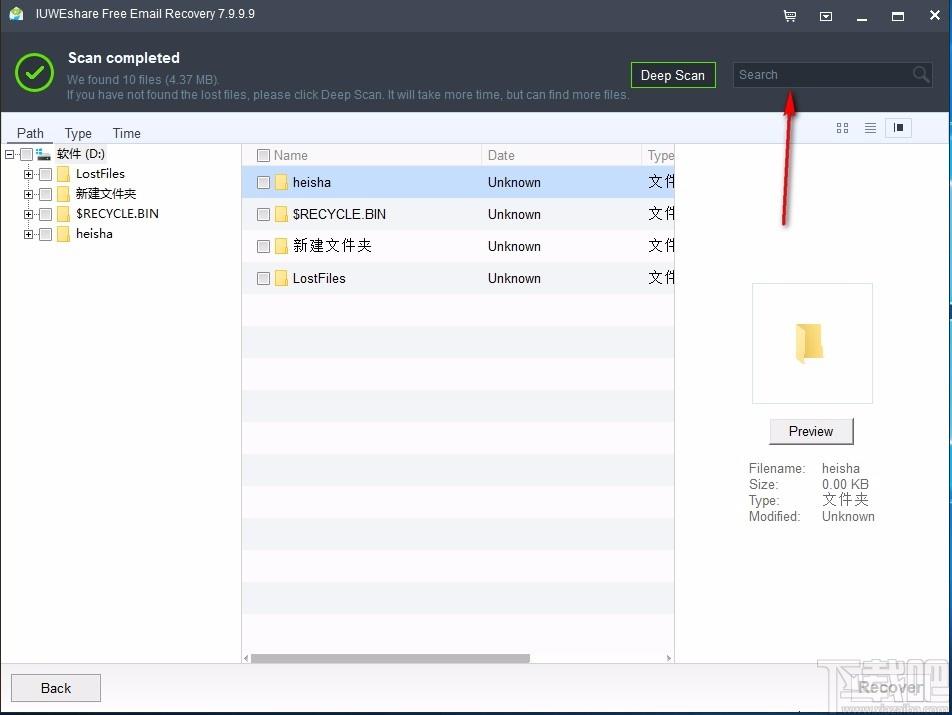Open the title bar dropdown menu icon
Image resolution: width=952 pixels, height=715 pixels.
coord(826,16)
